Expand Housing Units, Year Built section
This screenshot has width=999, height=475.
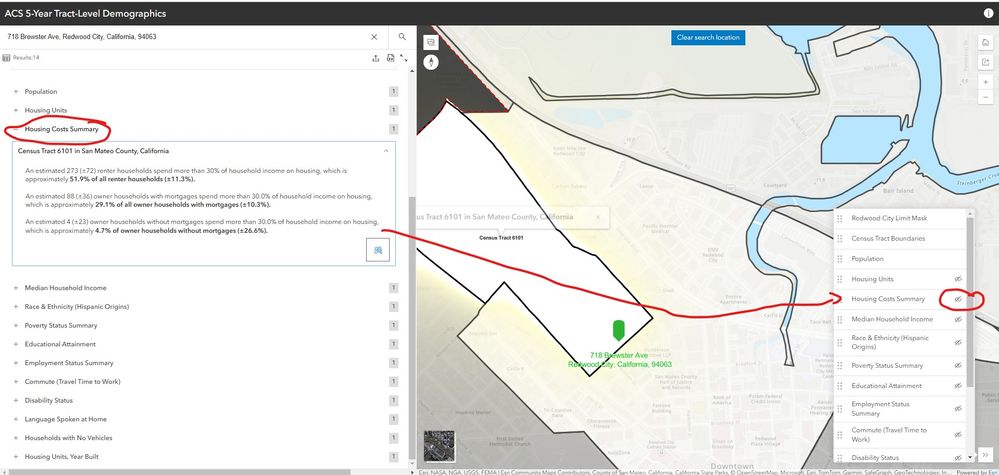16,457
